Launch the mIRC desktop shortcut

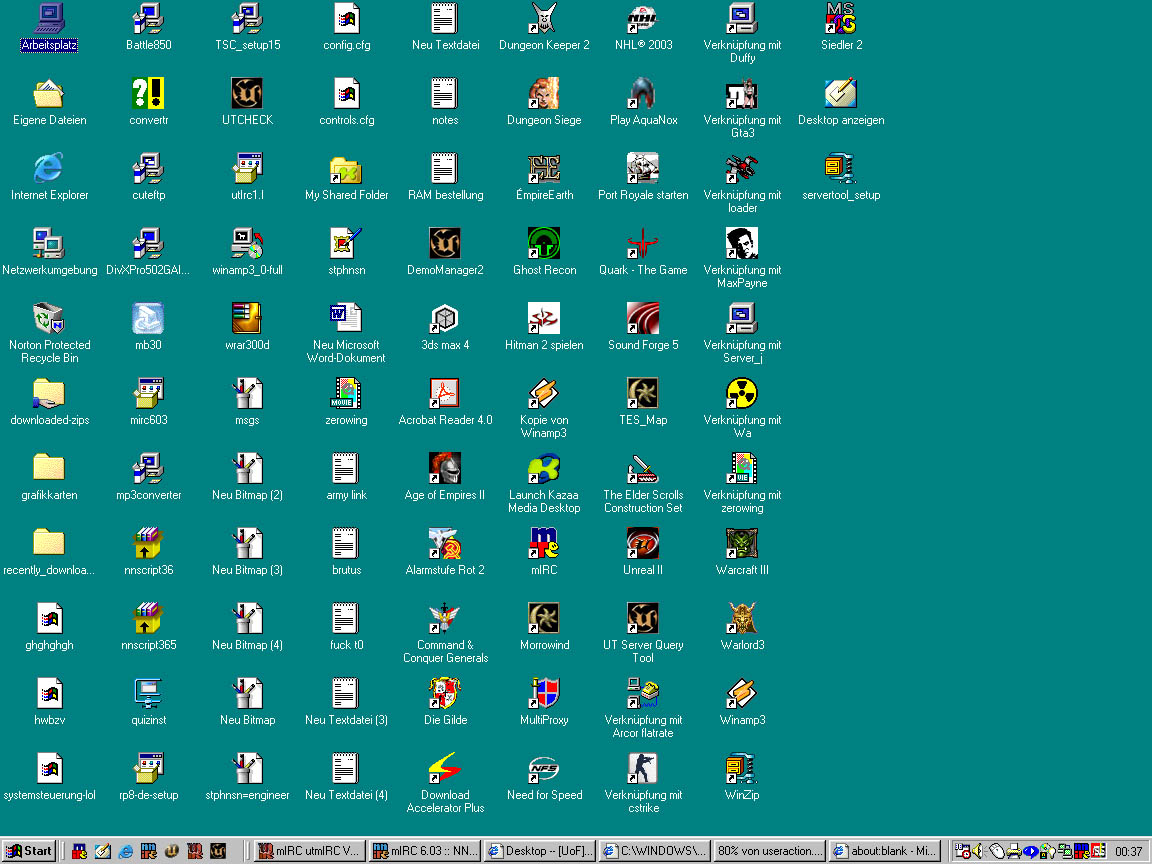coord(544,543)
